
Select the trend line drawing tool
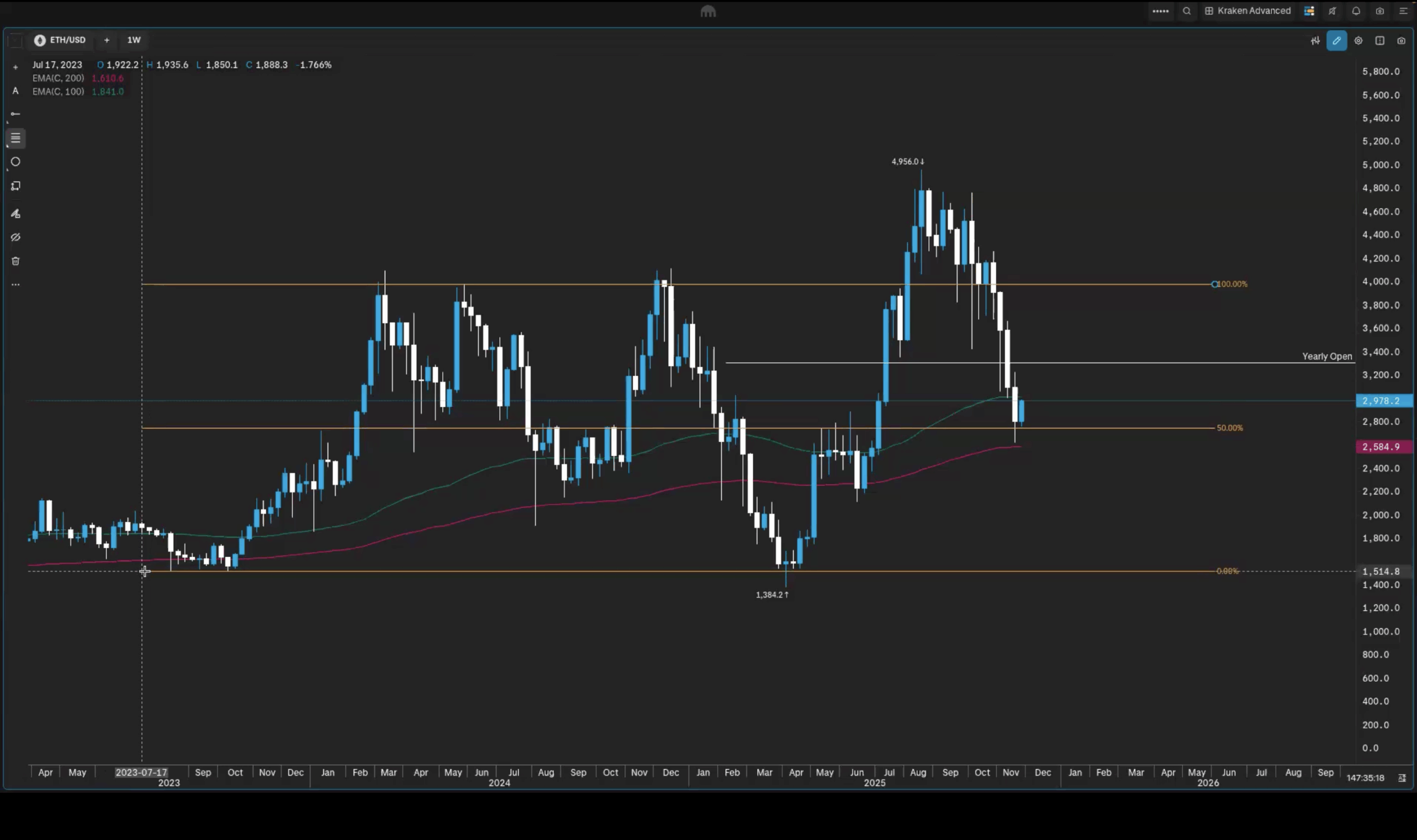[15, 115]
